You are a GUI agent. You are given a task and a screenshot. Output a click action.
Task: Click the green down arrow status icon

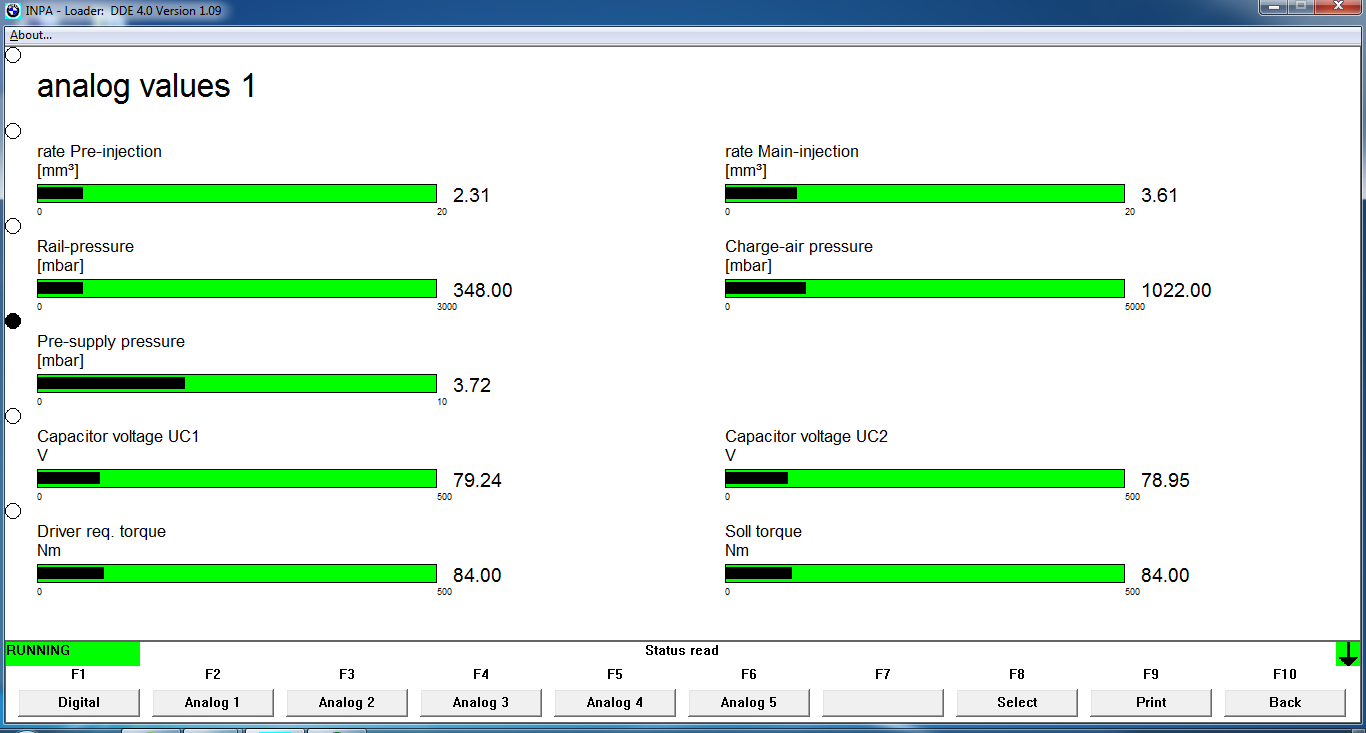click(x=1347, y=654)
